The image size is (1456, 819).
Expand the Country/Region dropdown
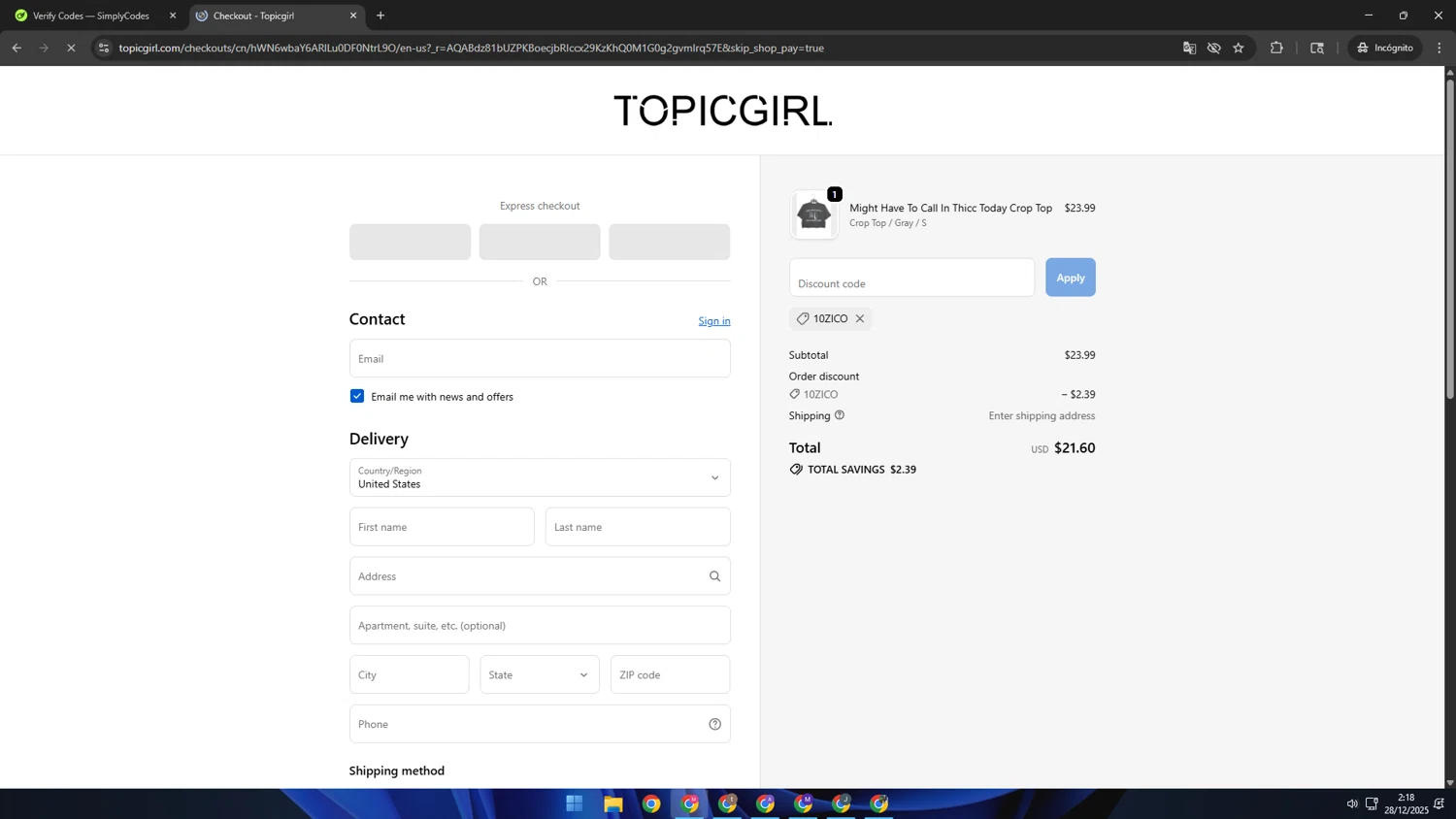540,477
